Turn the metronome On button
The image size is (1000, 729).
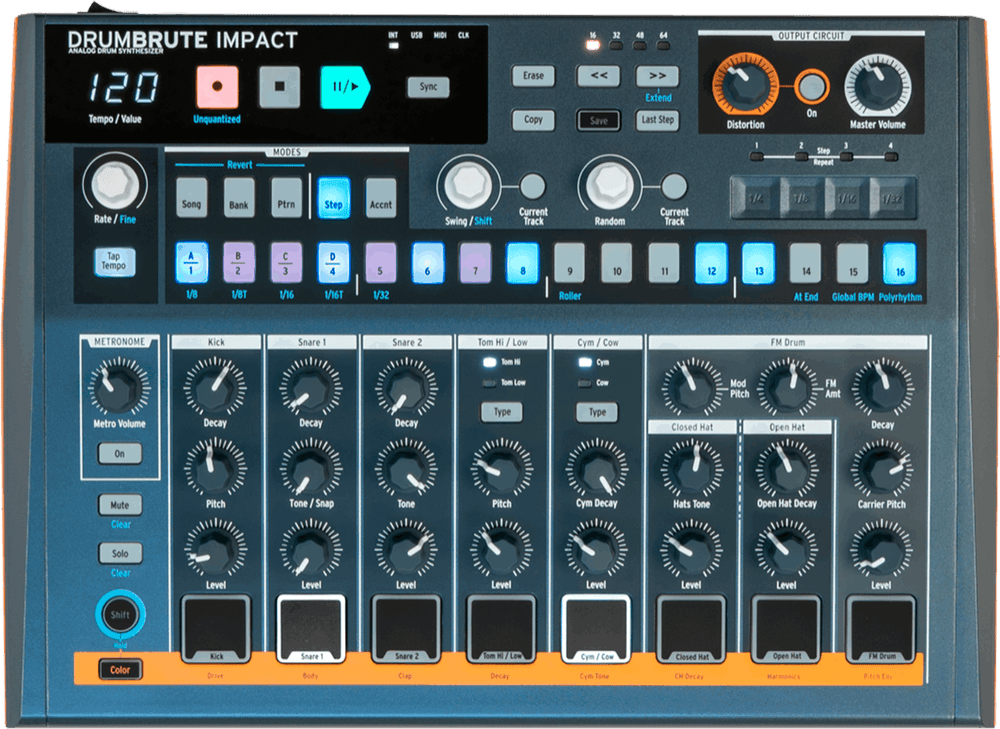[119, 453]
